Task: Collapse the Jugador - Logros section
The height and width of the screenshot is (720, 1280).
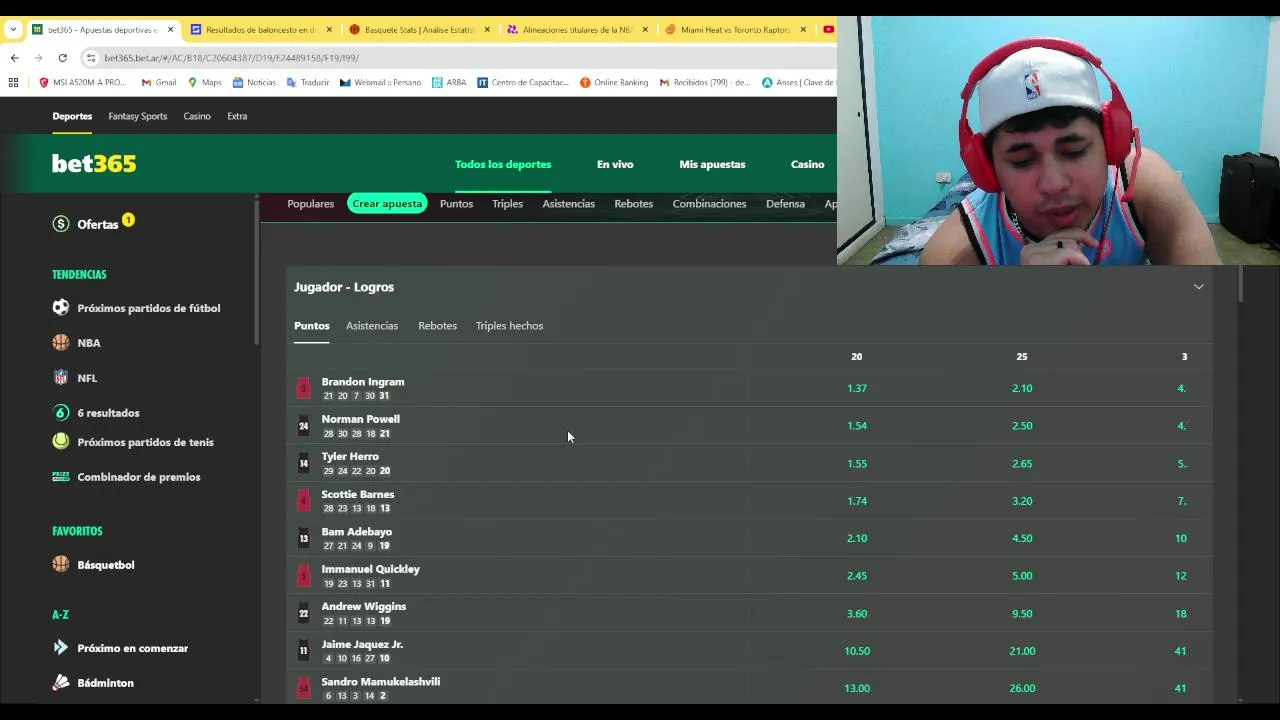Action: point(1198,287)
